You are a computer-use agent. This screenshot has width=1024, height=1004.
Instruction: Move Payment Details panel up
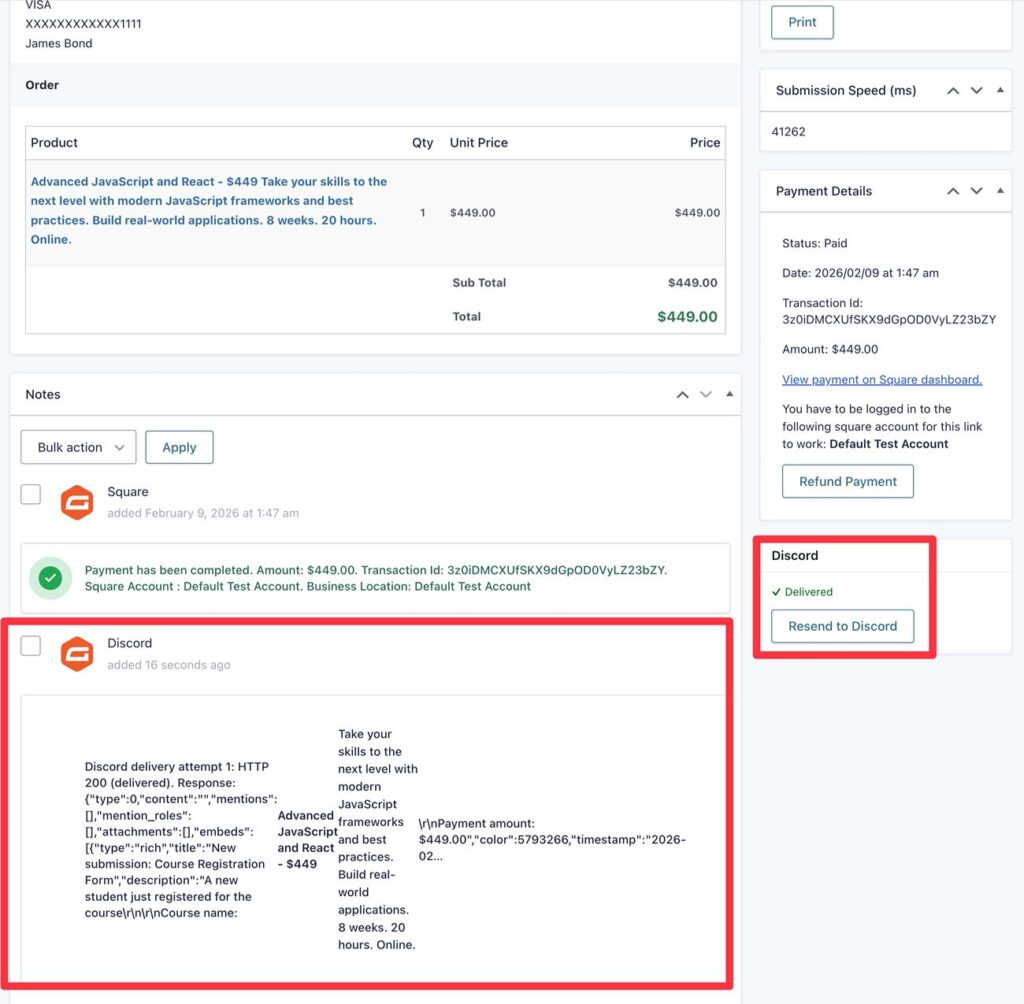pos(953,191)
